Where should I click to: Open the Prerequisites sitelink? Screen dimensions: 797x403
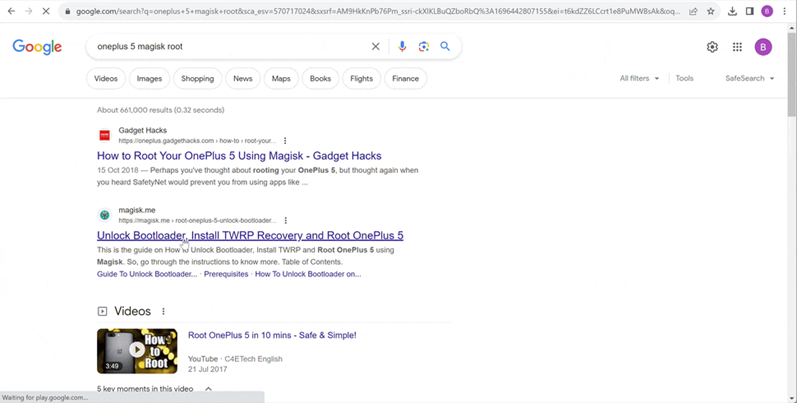pyautogui.click(x=226, y=274)
